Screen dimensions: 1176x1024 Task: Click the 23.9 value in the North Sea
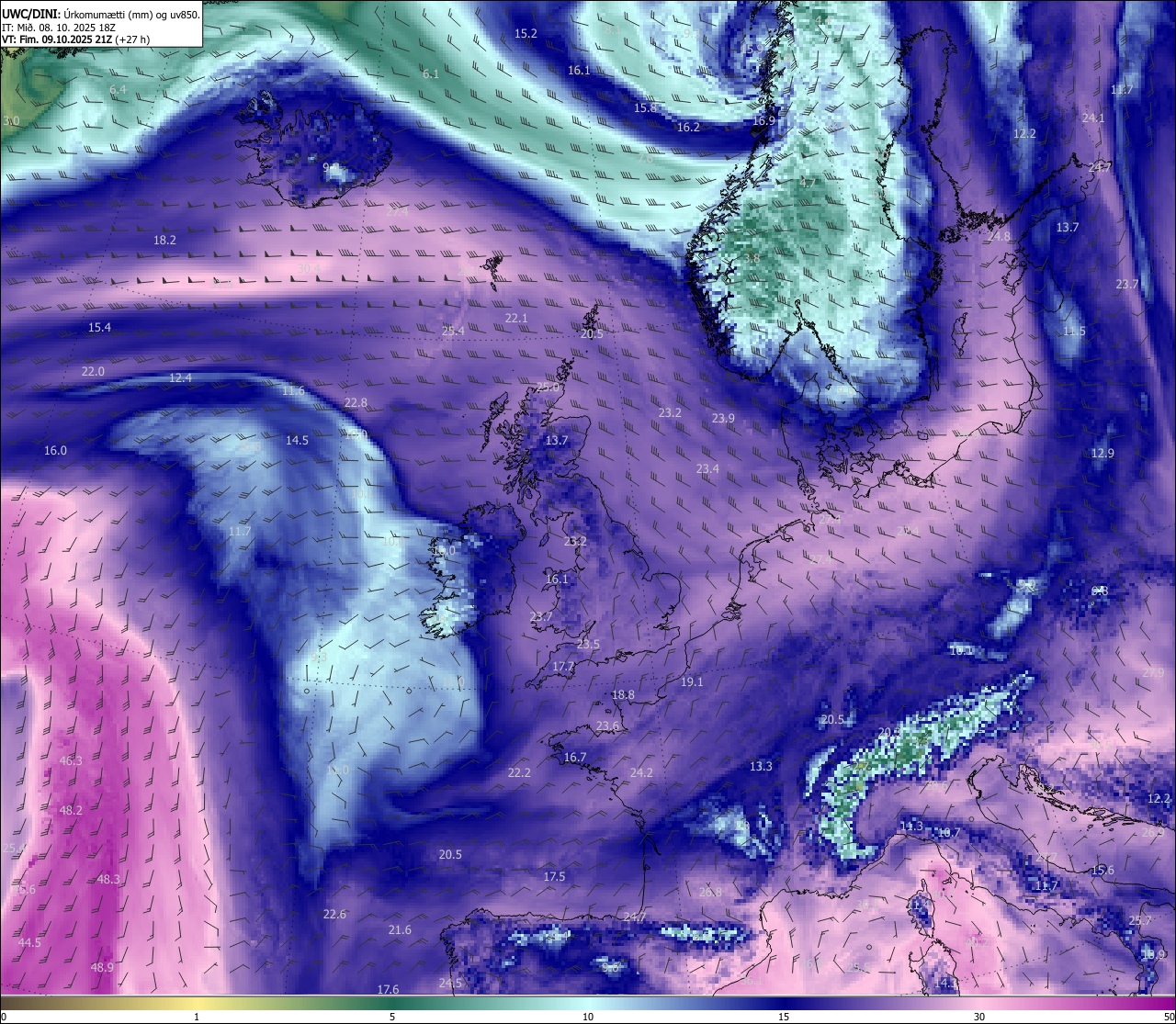(723, 418)
